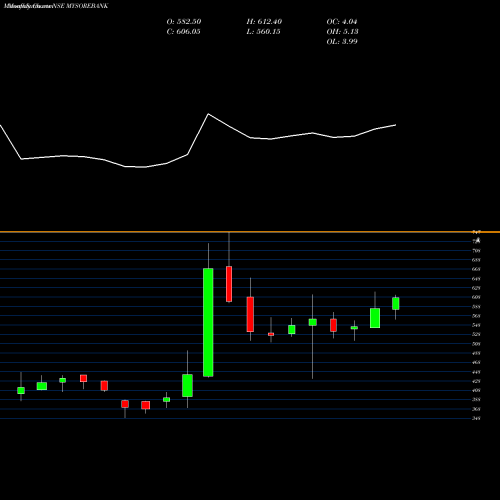Click the 'OH: 5.13' value
The height and width of the screenshot is (500, 500).
click(x=342, y=32)
